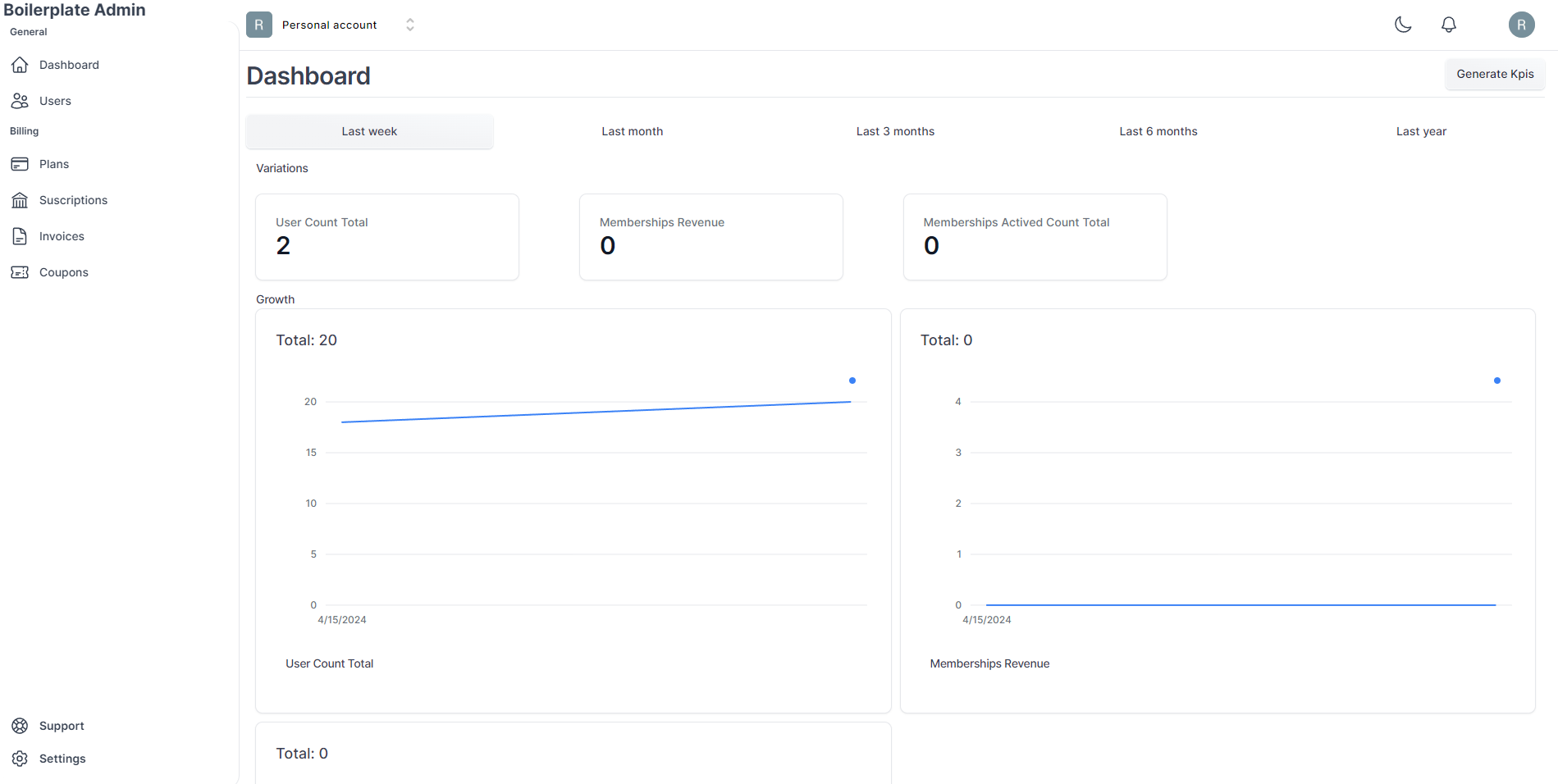Click the 'Boilerplate Admin' title text
Screen dimensions: 1558x784
(x=75, y=10)
